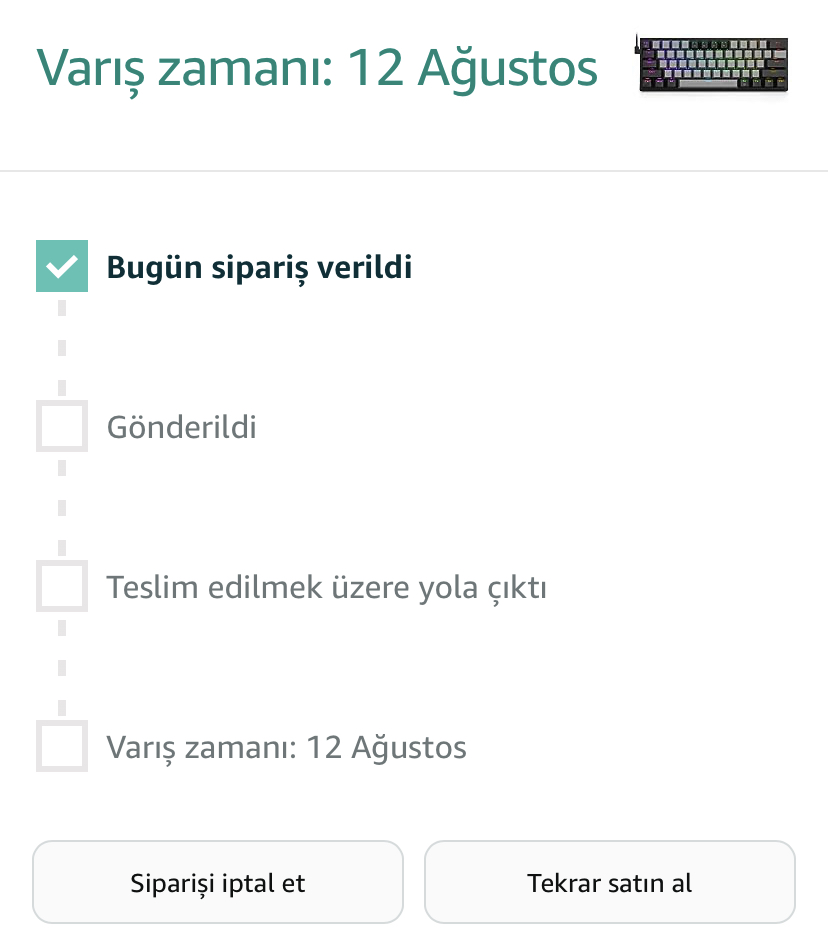This screenshot has height=930, width=828.
Task: Cancel the order with Siparişi iptal et
Action: tap(218, 882)
